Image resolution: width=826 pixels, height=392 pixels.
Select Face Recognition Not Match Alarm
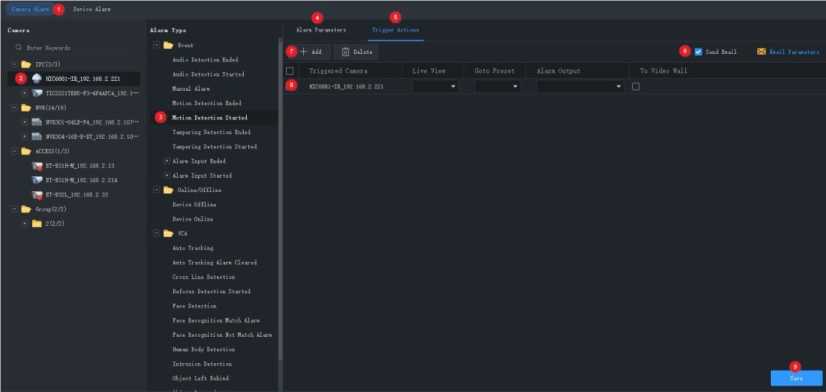[222, 335]
